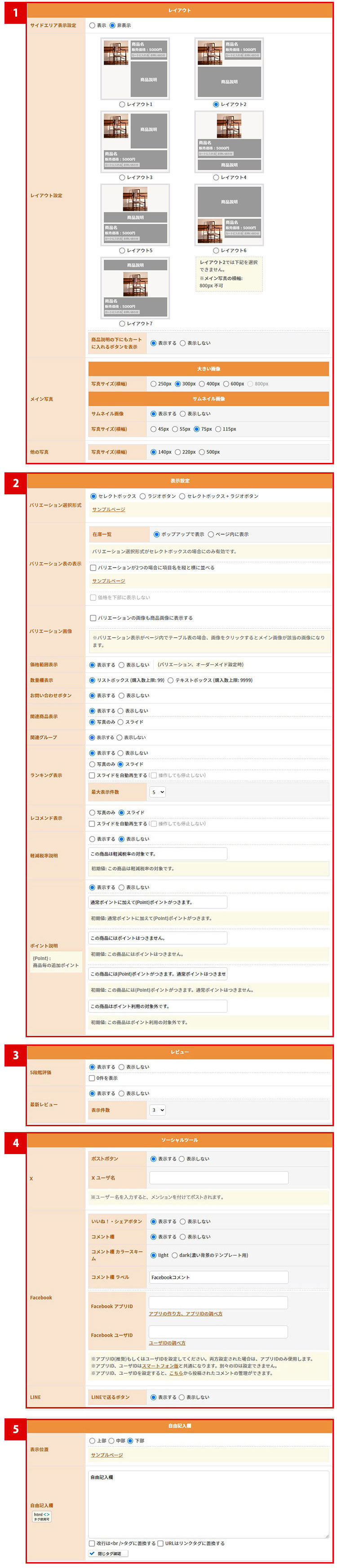Click the X ユーザ名 input field

click(219, 1178)
